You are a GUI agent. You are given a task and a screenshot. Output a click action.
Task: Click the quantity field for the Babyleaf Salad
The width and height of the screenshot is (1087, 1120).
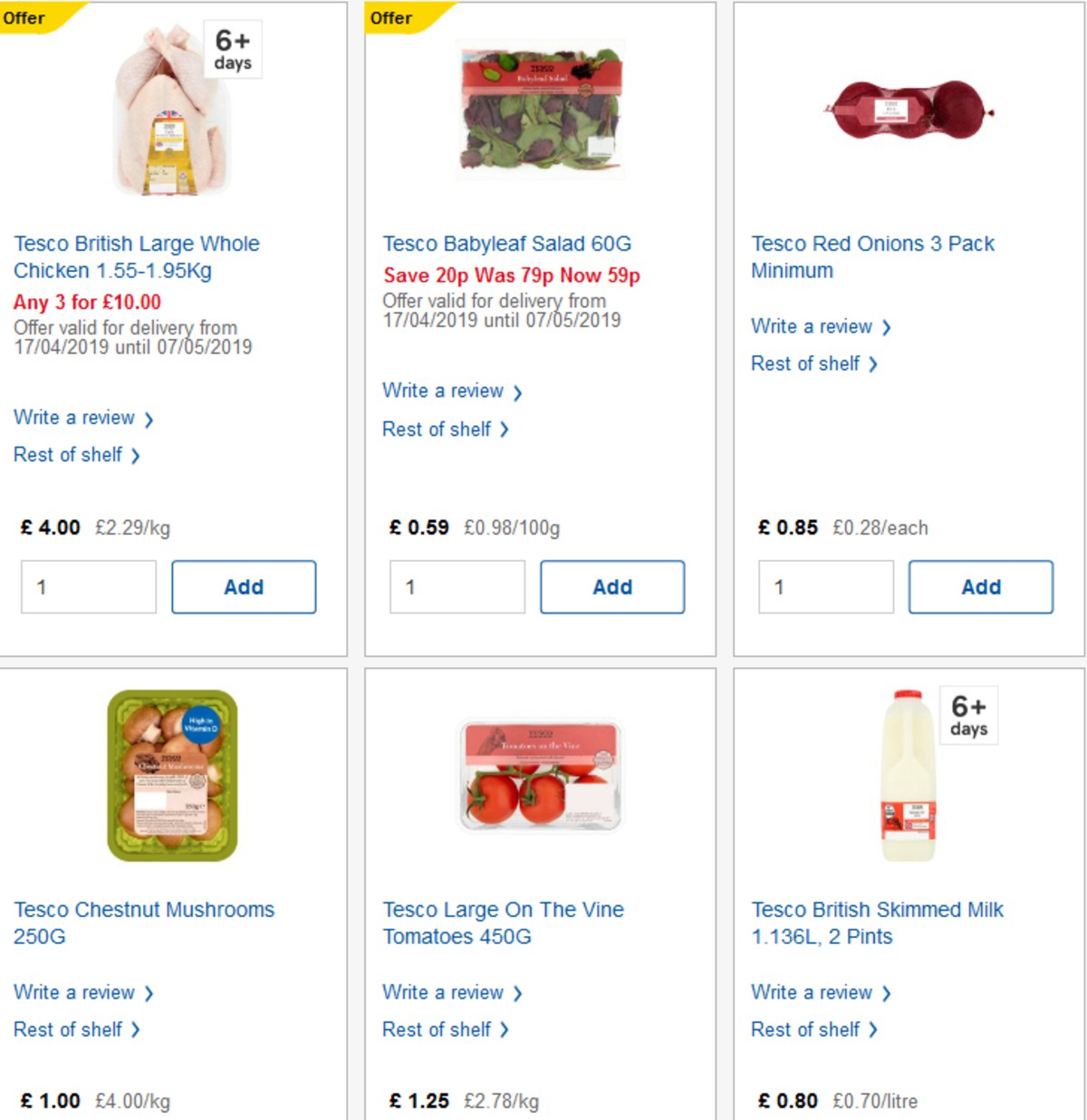457,586
